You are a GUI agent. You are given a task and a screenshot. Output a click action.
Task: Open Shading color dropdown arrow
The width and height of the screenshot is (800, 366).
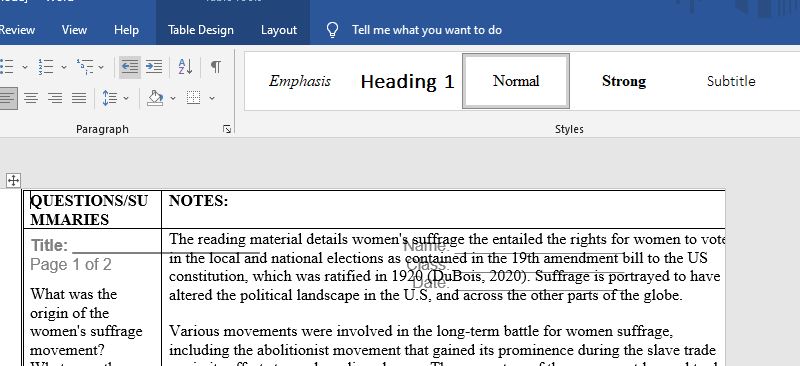click(173, 98)
